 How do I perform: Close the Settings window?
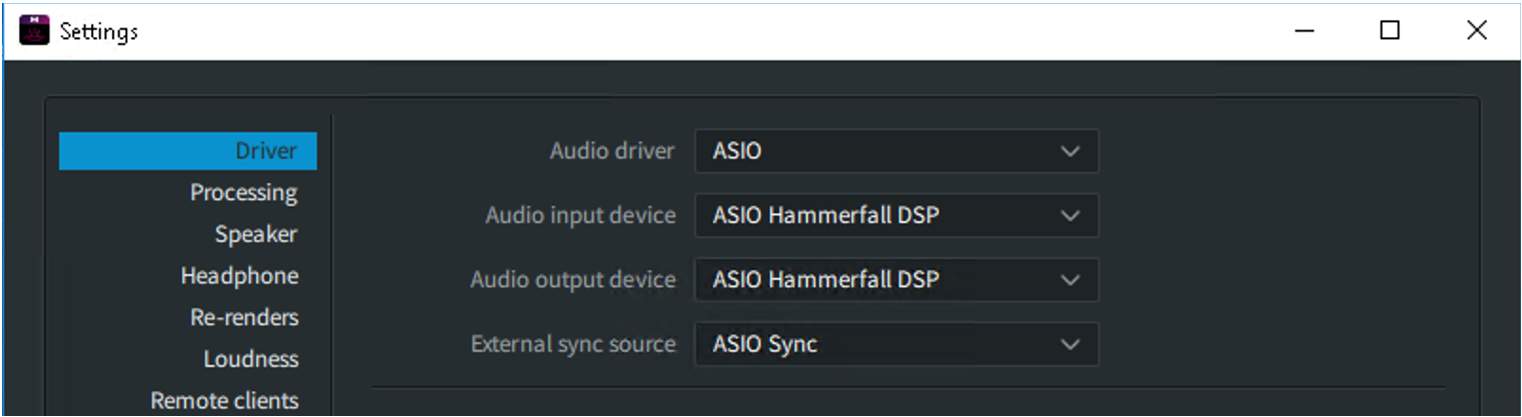(x=1476, y=31)
